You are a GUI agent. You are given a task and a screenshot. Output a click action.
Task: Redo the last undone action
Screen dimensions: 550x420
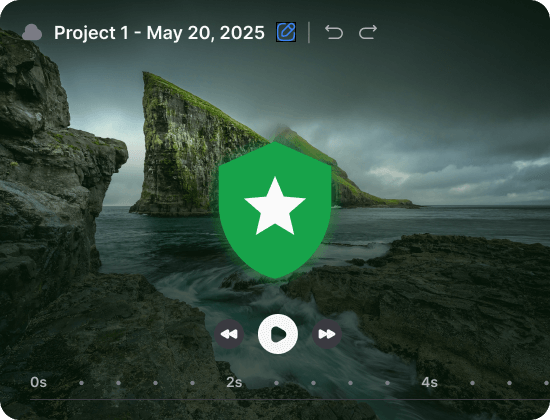coord(368,32)
